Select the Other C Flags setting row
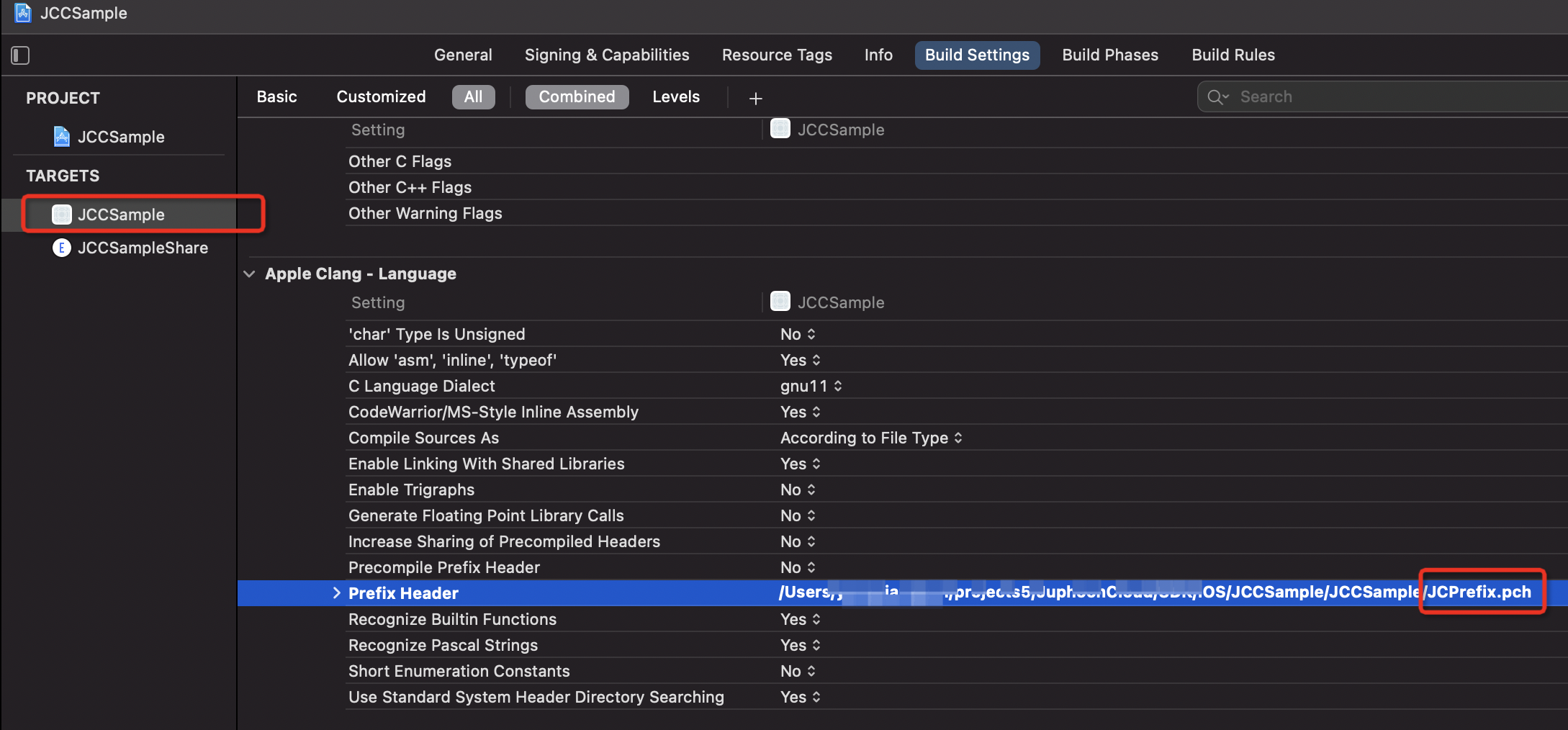Screen dimensions: 1568x730 pyautogui.click(x=956, y=161)
